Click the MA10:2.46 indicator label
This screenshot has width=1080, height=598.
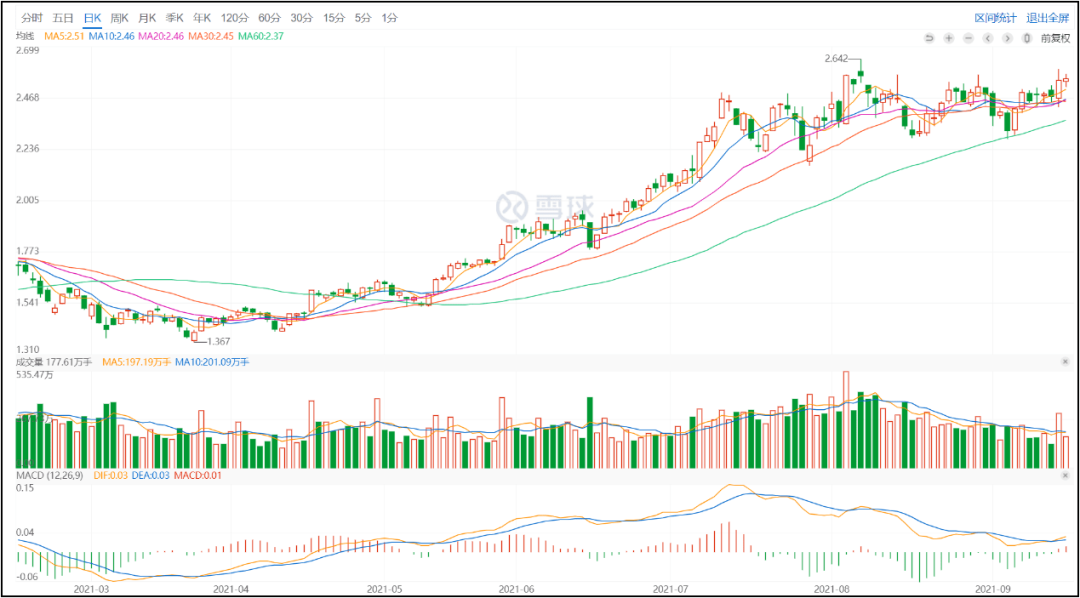click(x=113, y=36)
